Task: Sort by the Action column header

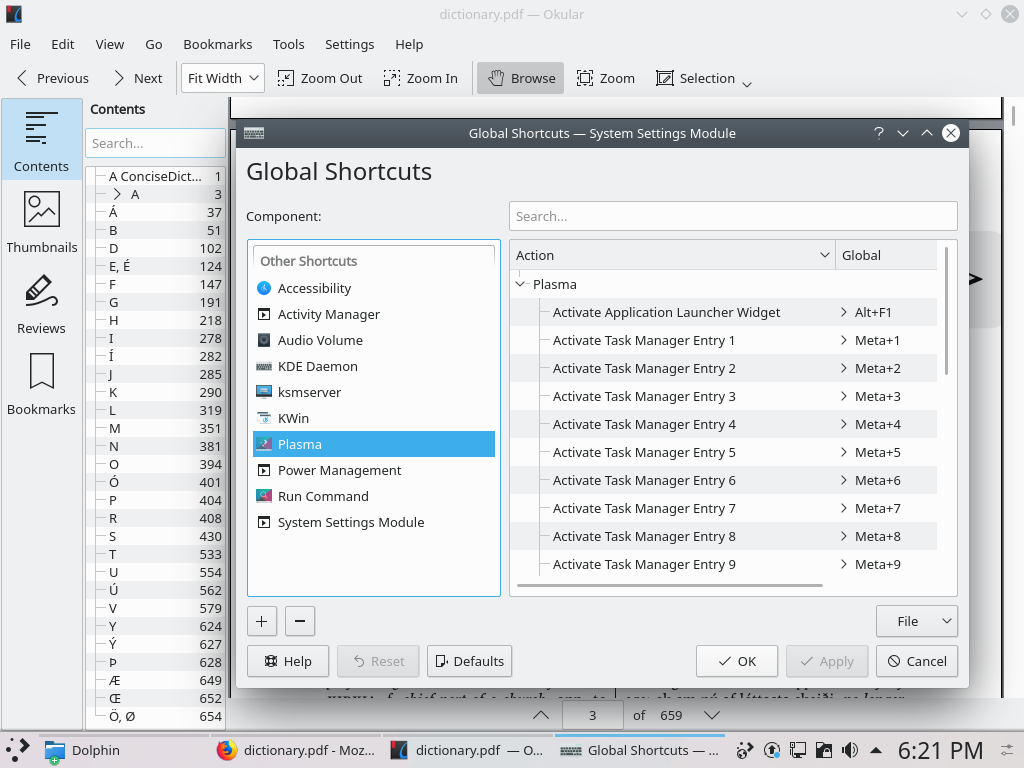Action: (672, 255)
